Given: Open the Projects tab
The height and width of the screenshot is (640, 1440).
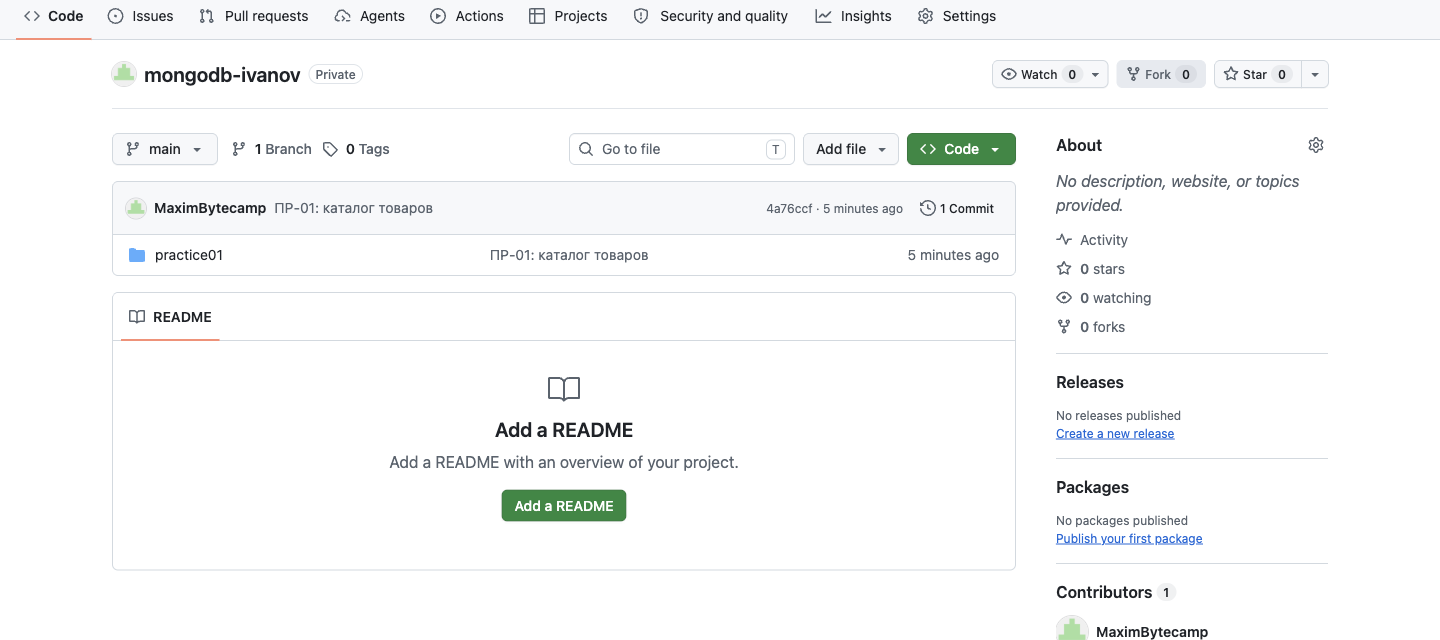Looking at the screenshot, I should [x=568, y=16].
